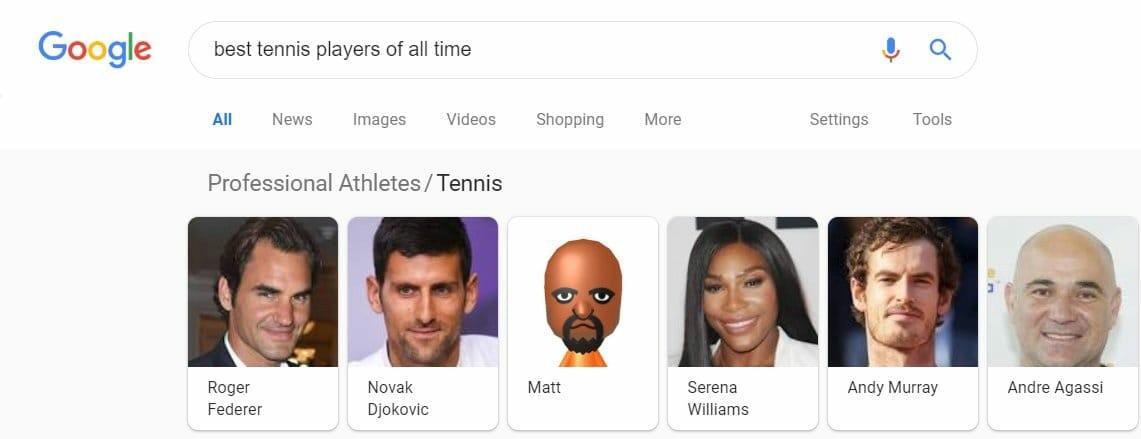
Task: Click the magnifying glass search icon
Action: 940,50
